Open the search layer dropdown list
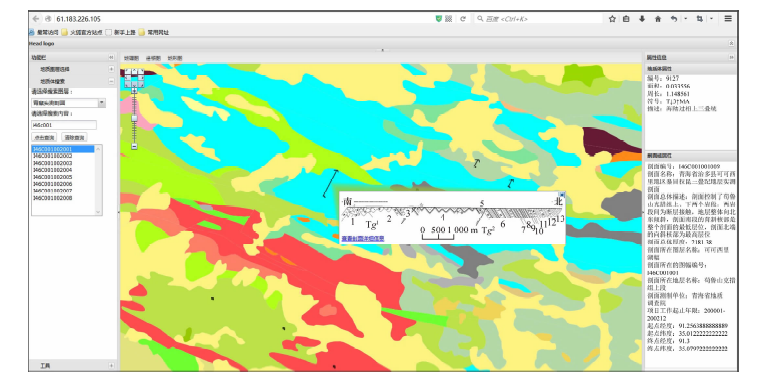The height and width of the screenshot is (378, 766). click(x=102, y=103)
